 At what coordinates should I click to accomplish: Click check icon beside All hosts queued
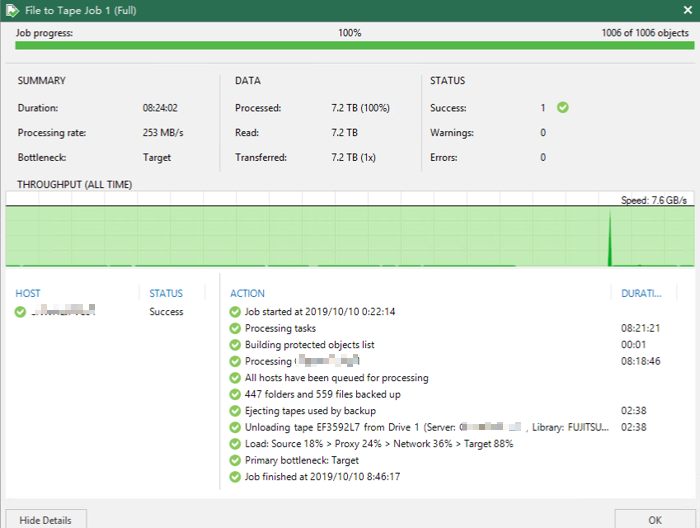point(235,378)
